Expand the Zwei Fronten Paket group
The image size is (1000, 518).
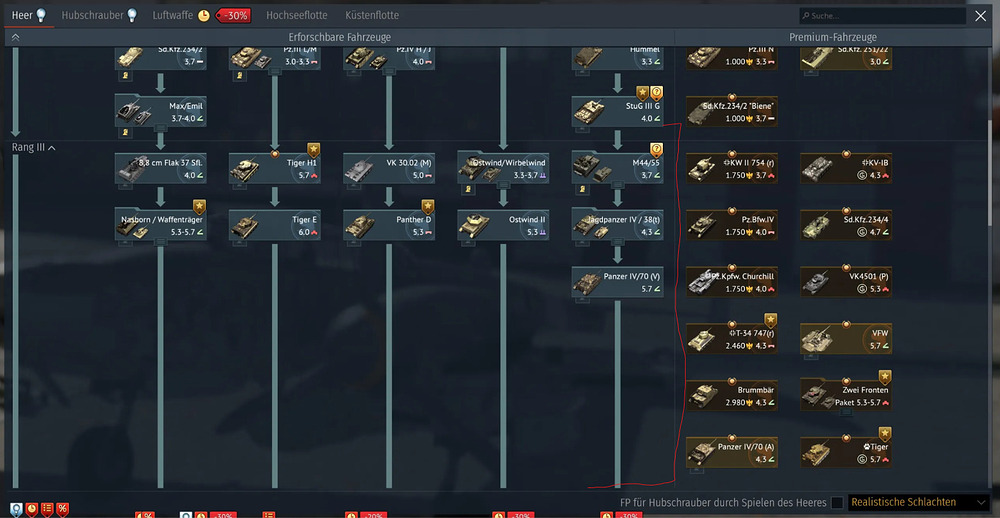click(846, 412)
